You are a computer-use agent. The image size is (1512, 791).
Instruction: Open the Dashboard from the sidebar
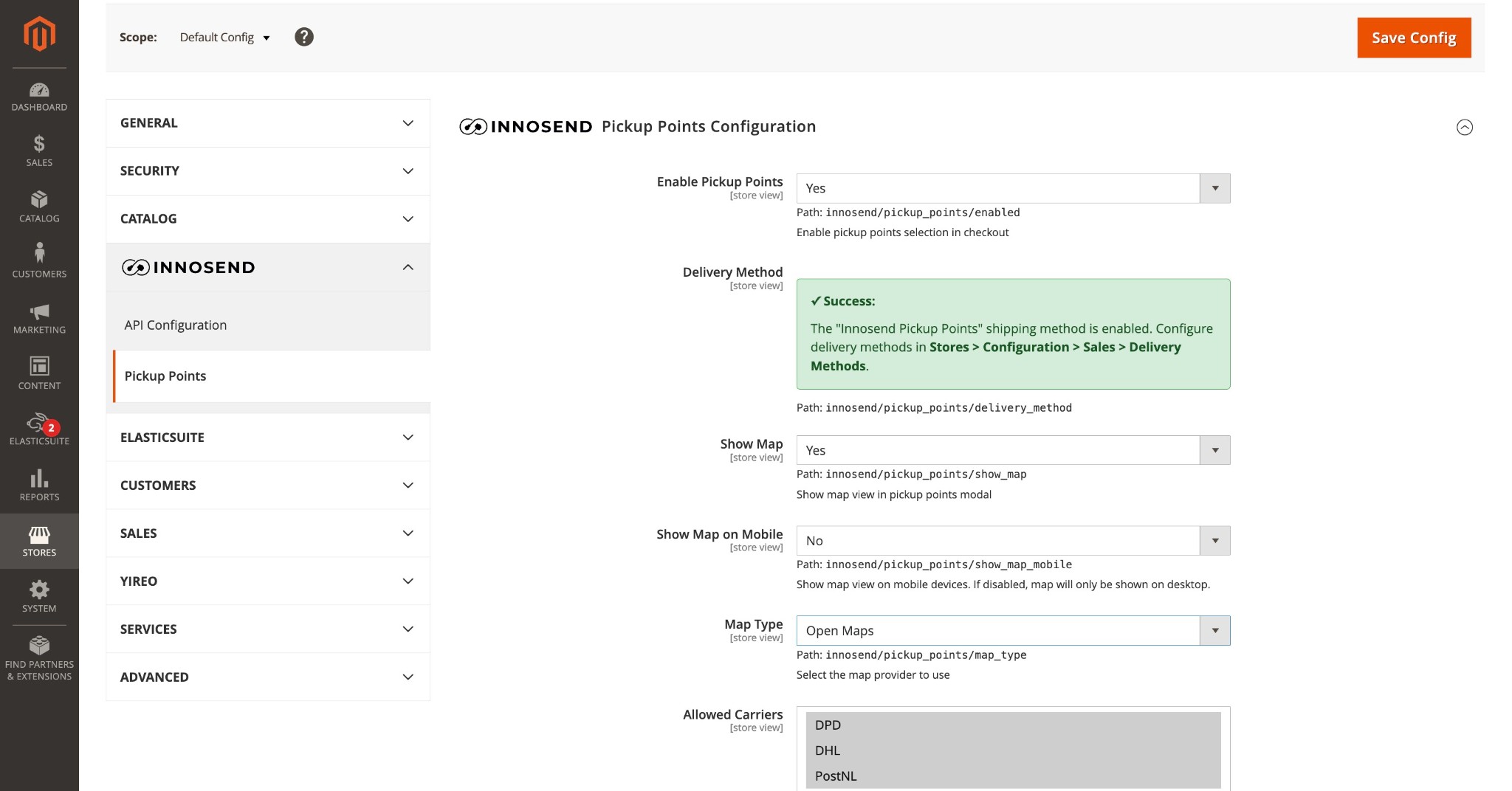[39, 96]
